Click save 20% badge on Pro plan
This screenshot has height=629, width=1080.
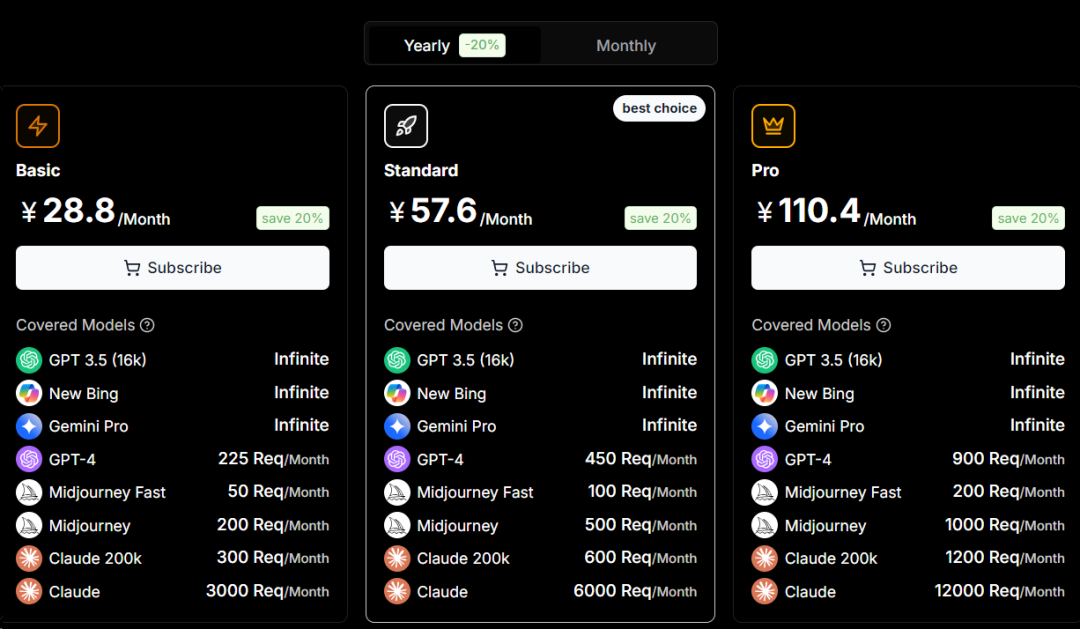[x=1028, y=218]
